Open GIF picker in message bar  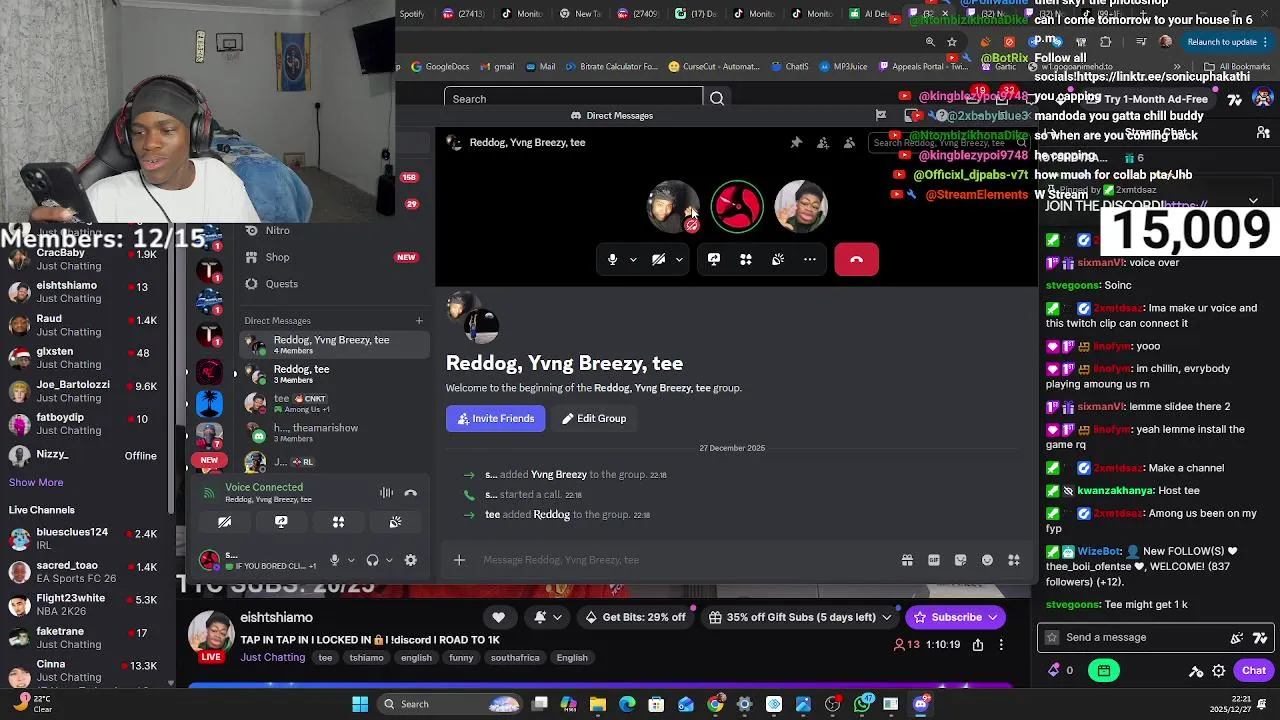pyautogui.click(x=934, y=560)
